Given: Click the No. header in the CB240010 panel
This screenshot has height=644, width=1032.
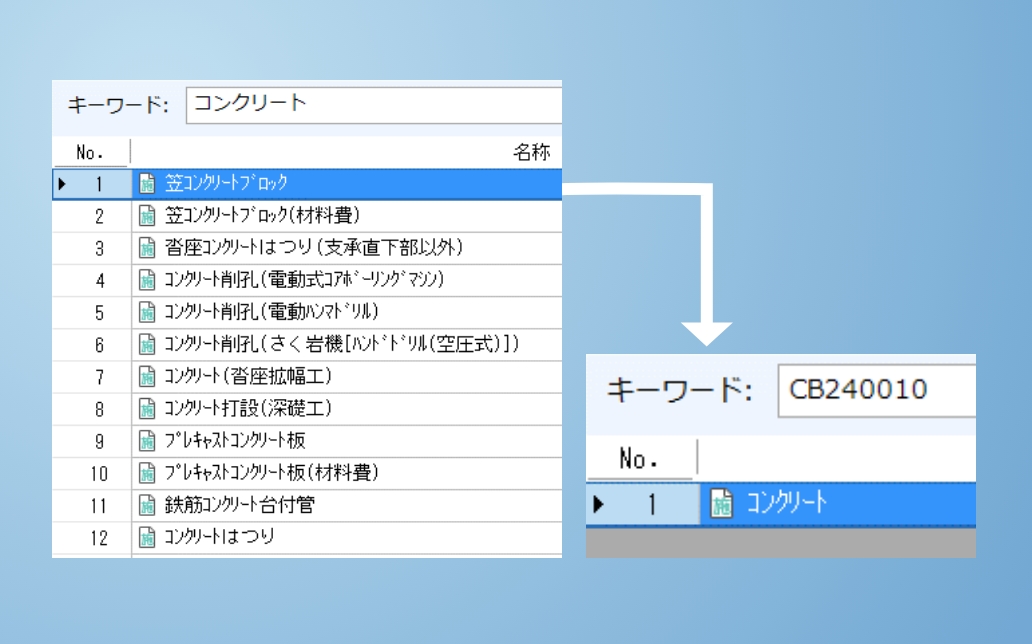Looking at the screenshot, I should click(x=640, y=459).
